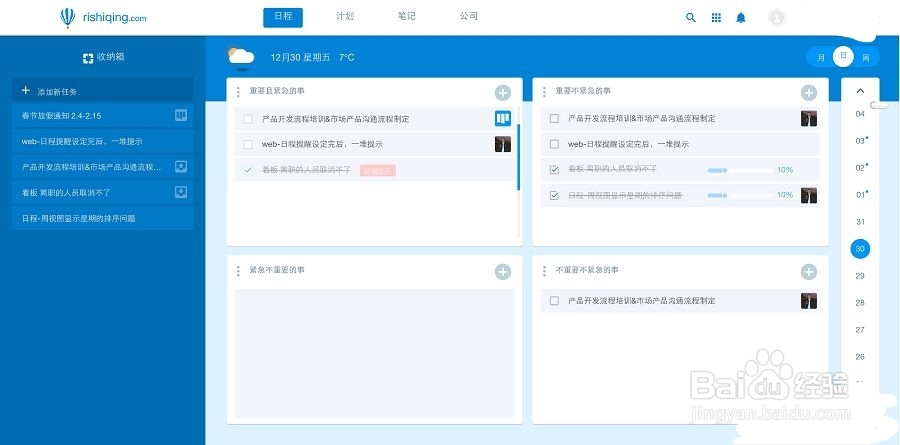Image resolution: width=900 pixels, height=445 pixels.
Task: Open drag menu of 重要且紧急的事 quadrant
Action: coord(238,92)
